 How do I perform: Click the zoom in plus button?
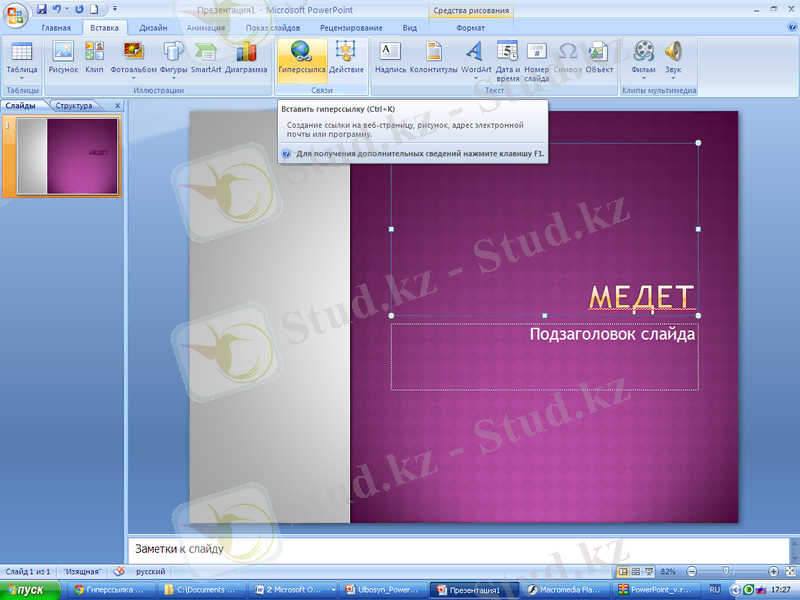tap(773, 571)
